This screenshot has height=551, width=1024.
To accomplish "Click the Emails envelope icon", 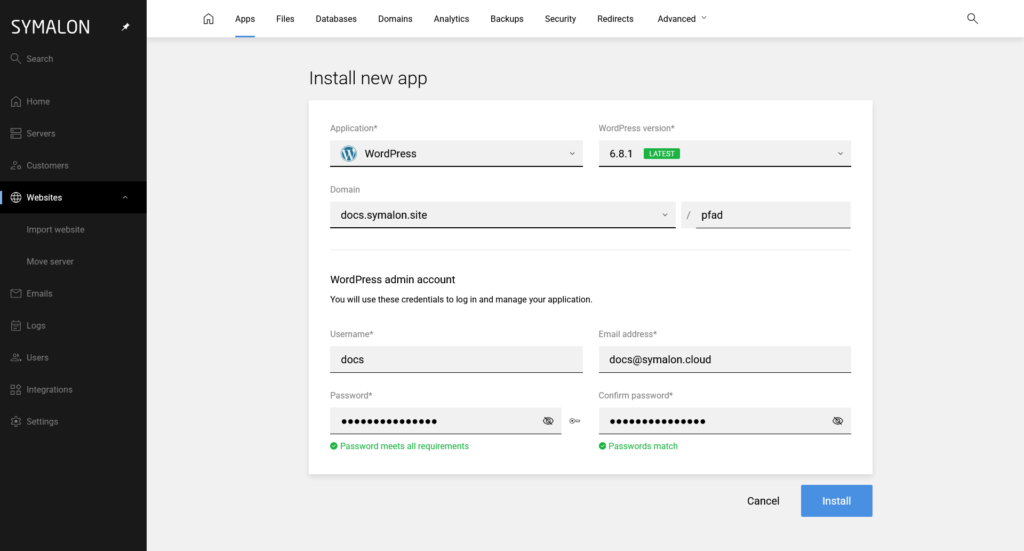I will click(16, 293).
